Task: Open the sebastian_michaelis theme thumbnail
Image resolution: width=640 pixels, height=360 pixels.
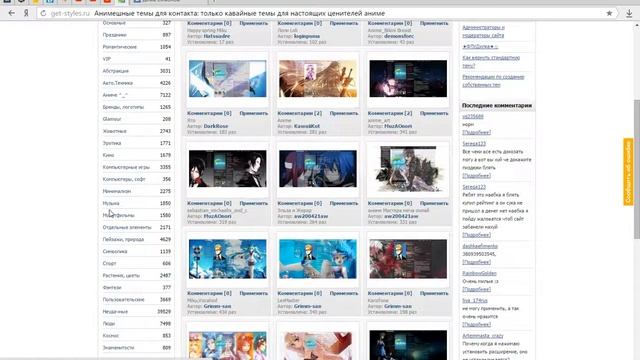Action: click(x=227, y=169)
